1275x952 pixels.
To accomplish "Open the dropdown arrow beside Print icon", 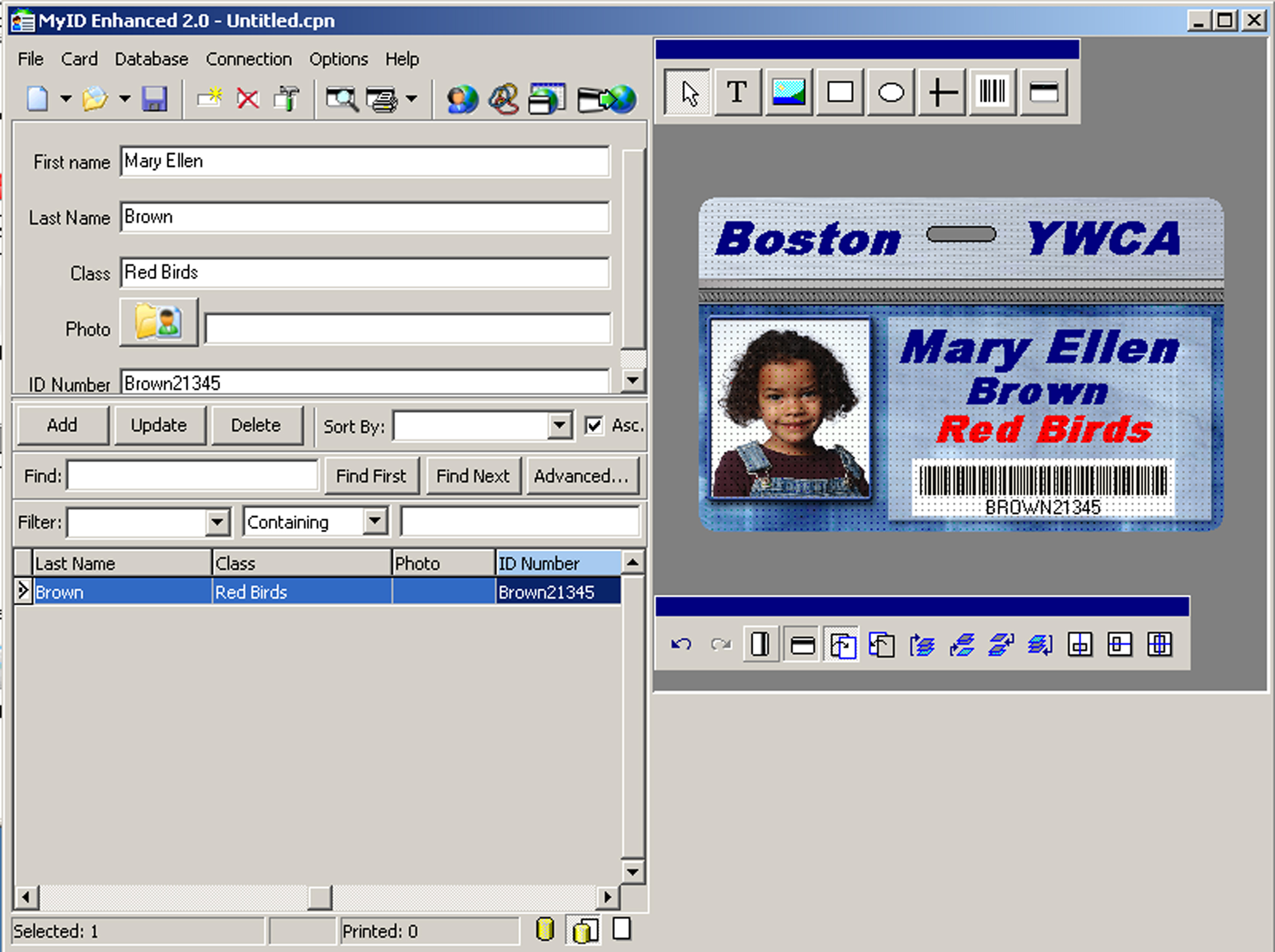I will 411,99.
